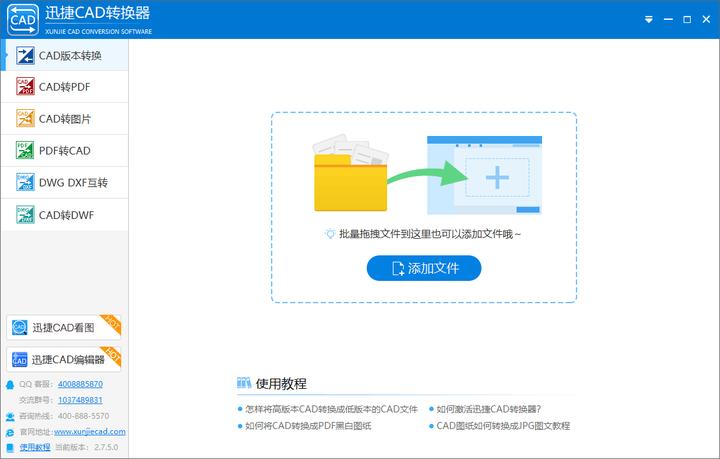Viewport: 720px width, 459px height.
Task: Select the DWG DXF互转 tab
Action: click(64, 183)
